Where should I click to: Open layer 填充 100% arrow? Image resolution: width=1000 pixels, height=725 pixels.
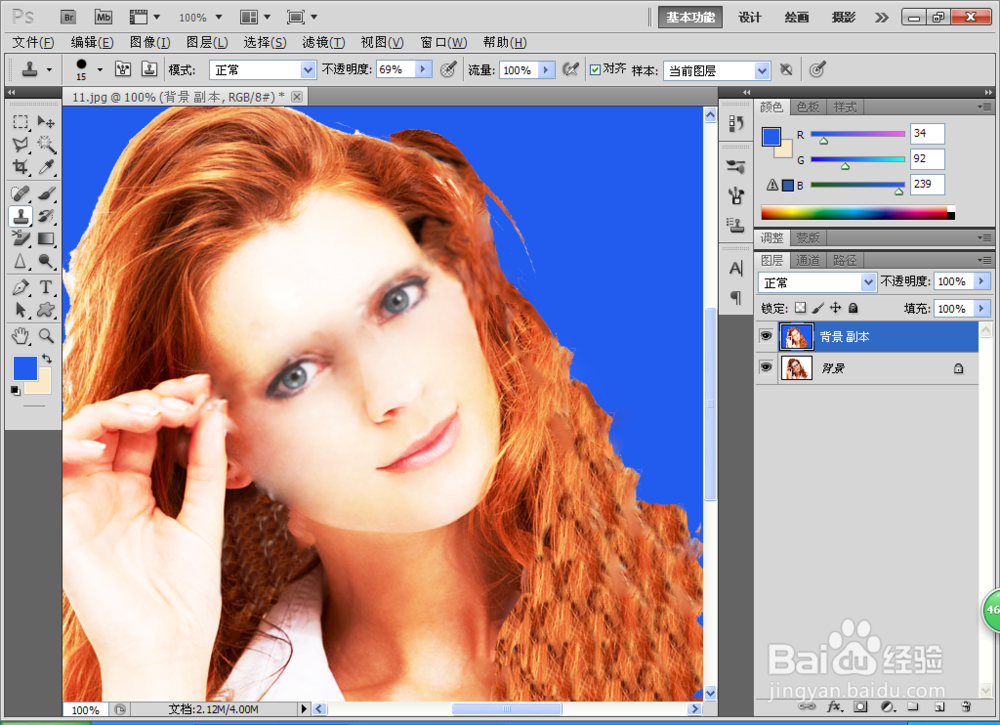click(x=982, y=309)
